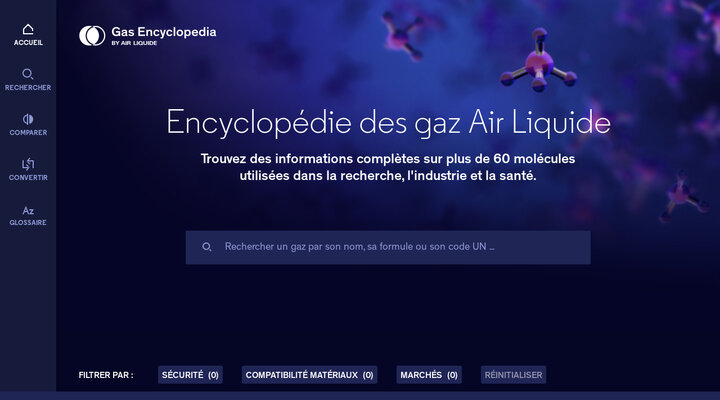Click the 'Trouvez des informations complètes' subtitle

click(x=388, y=167)
